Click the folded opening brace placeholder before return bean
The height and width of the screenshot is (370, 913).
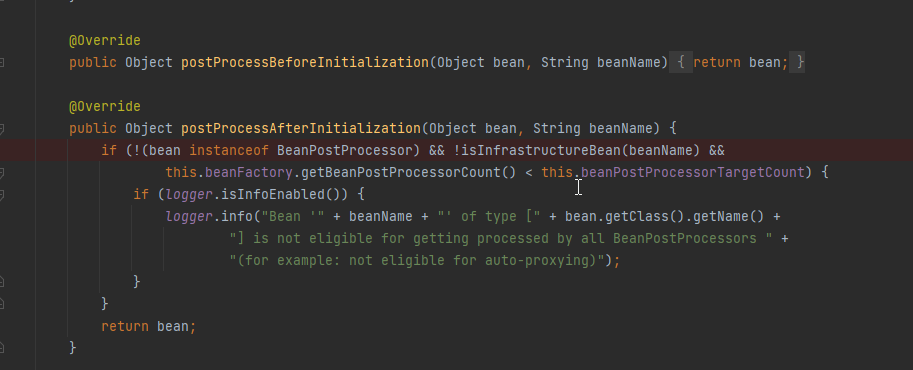pos(680,62)
